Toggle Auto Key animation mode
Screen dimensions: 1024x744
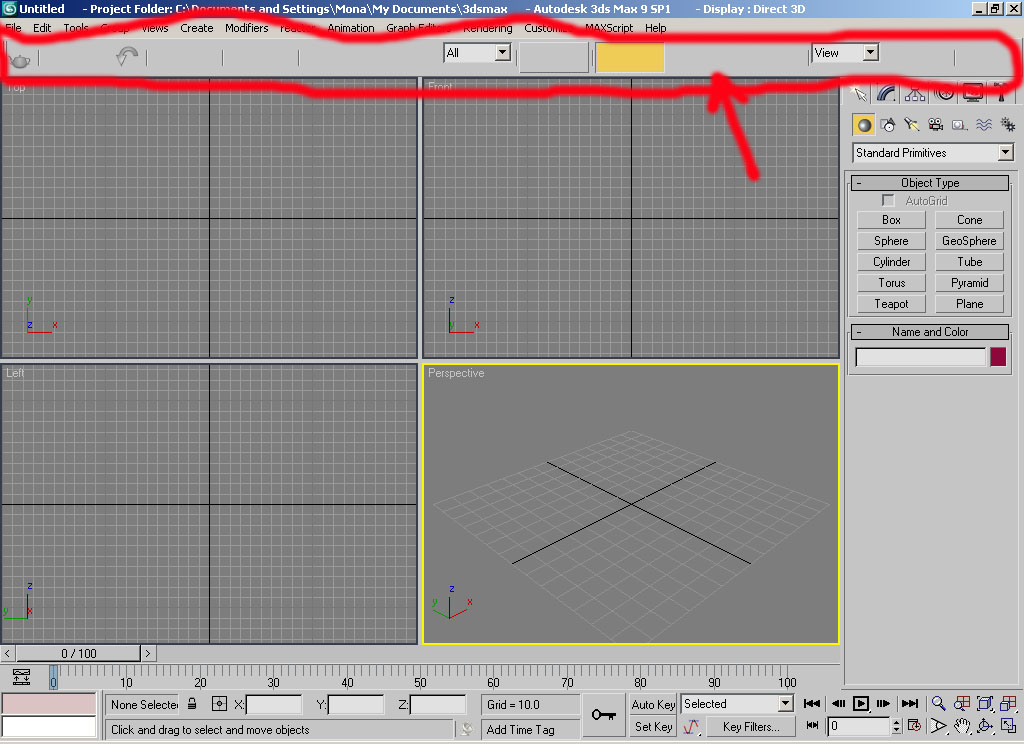[653, 704]
